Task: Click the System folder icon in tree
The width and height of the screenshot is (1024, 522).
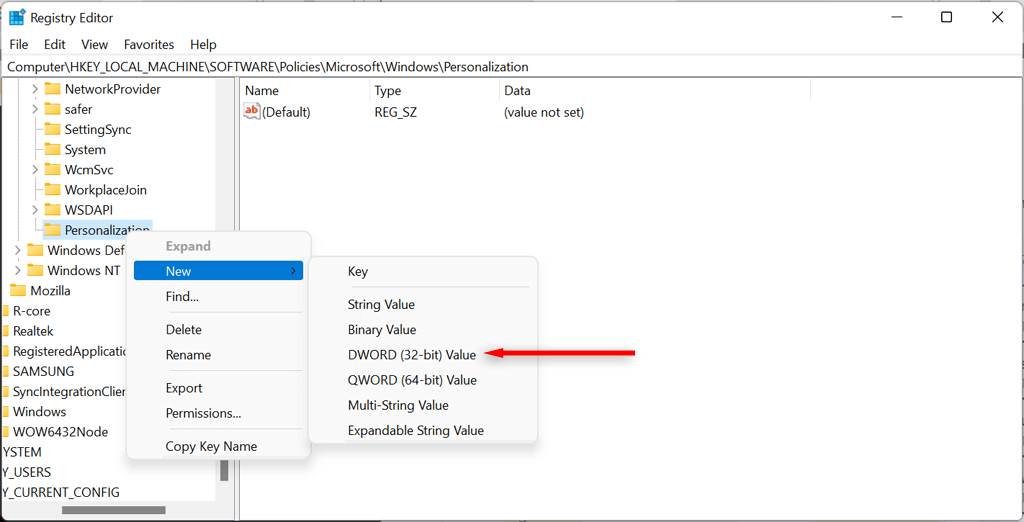Action: point(53,150)
